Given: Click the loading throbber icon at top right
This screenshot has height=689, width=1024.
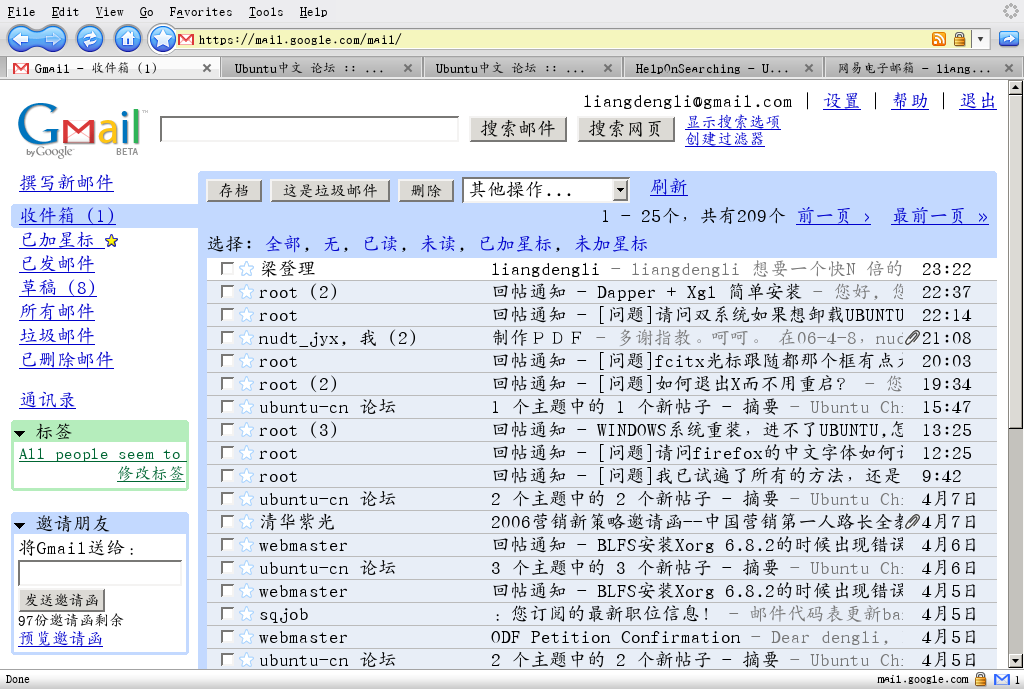Looking at the screenshot, I should point(1010,10).
